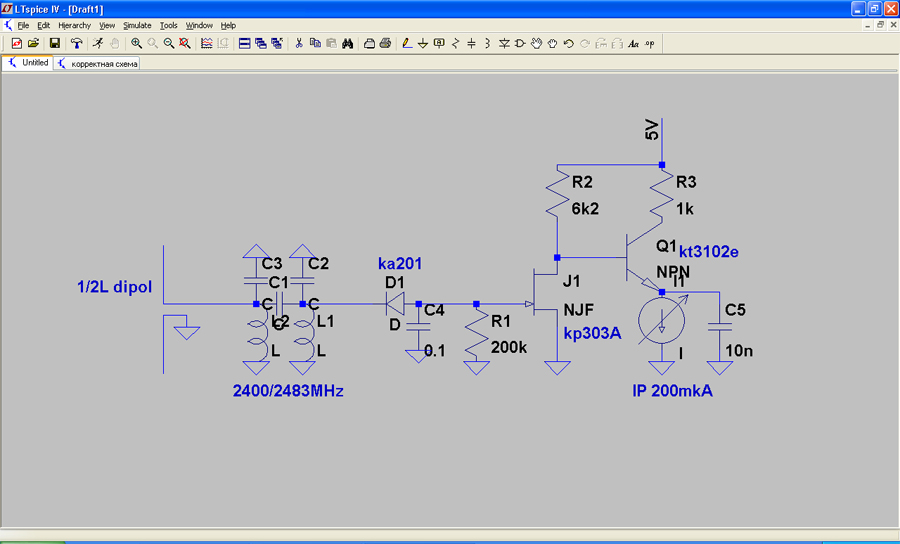900x544 pixels.
Task: Select the Q1 NPN transistor symbol
Action: coord(643,258)
